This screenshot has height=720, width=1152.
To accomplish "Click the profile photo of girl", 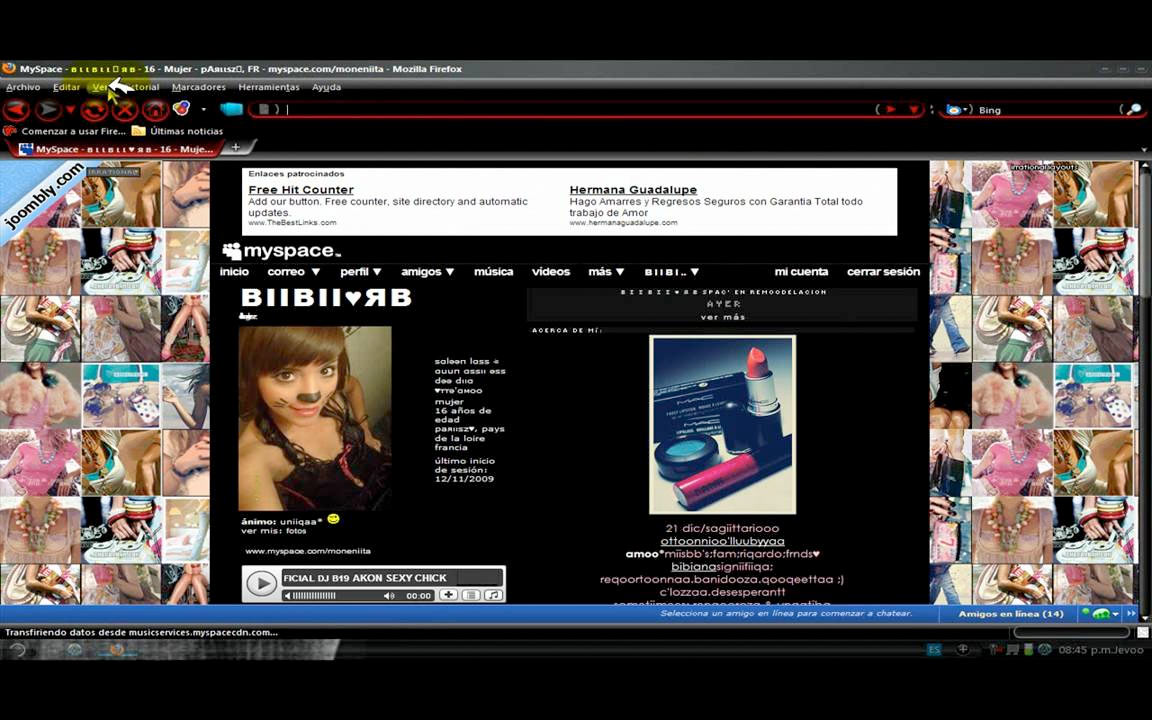I will click(315, 418).
